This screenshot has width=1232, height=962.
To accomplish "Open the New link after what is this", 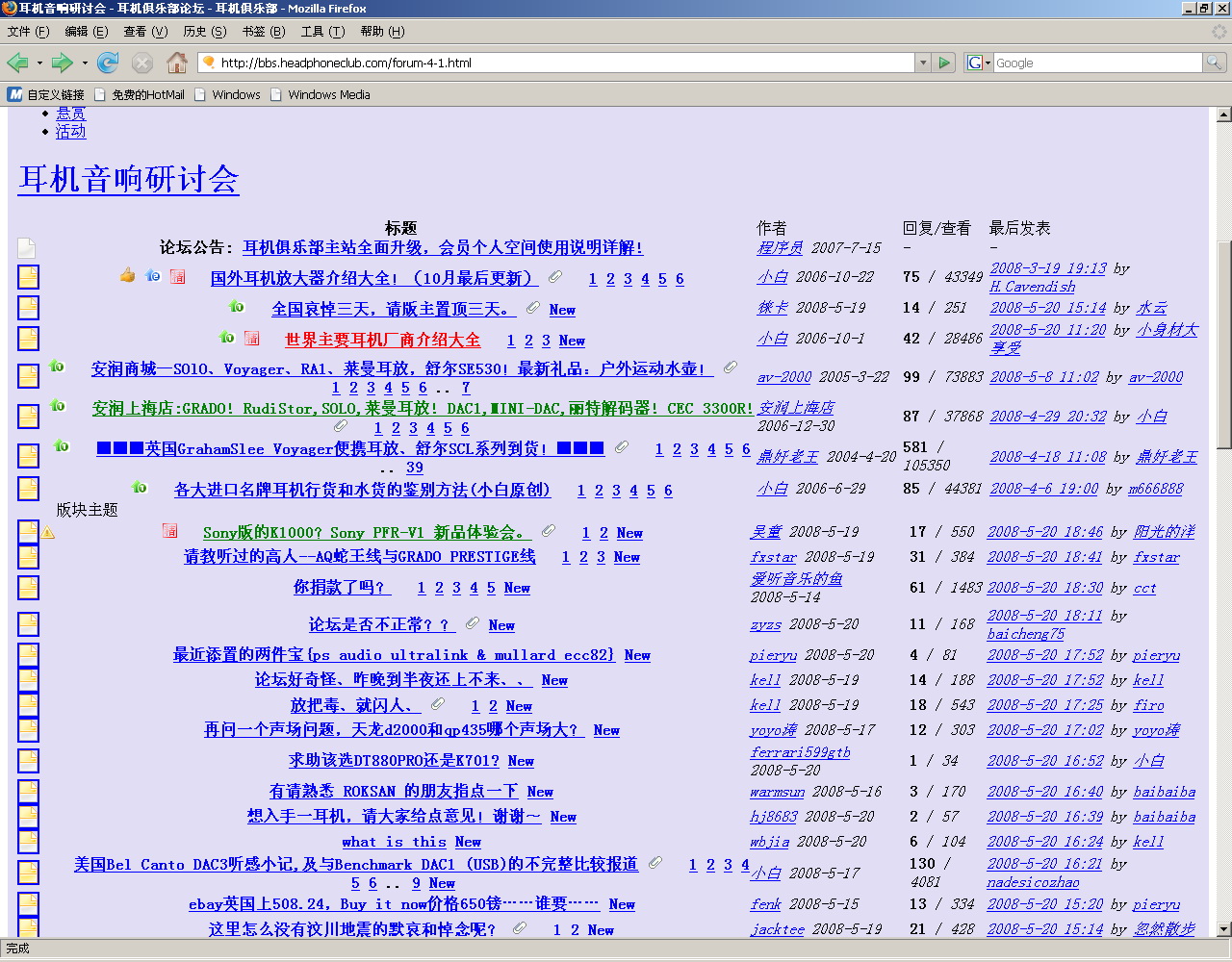I will pyautogui.click(x=469, y=842).
